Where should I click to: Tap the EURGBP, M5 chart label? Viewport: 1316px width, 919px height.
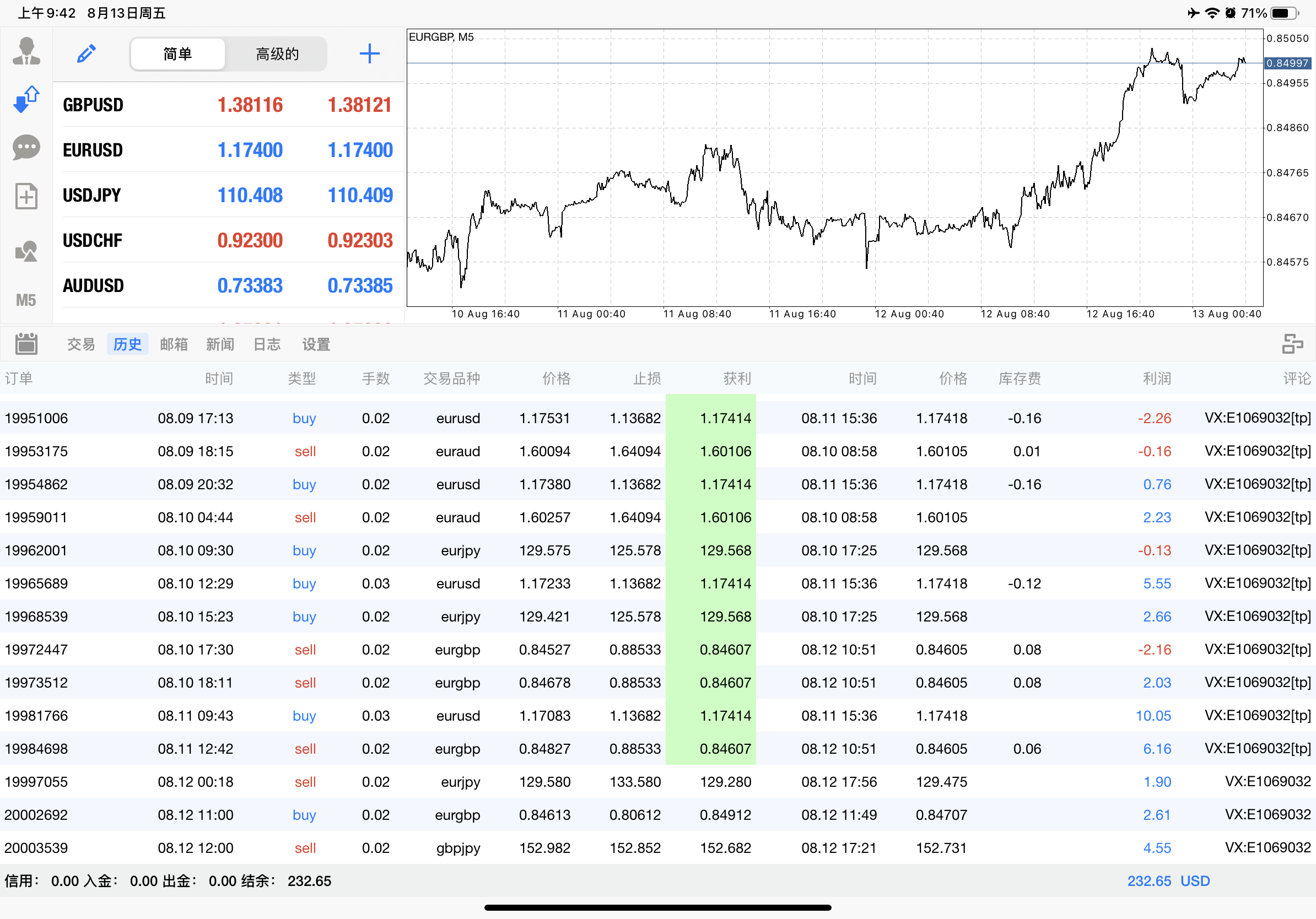click(441, 37)
